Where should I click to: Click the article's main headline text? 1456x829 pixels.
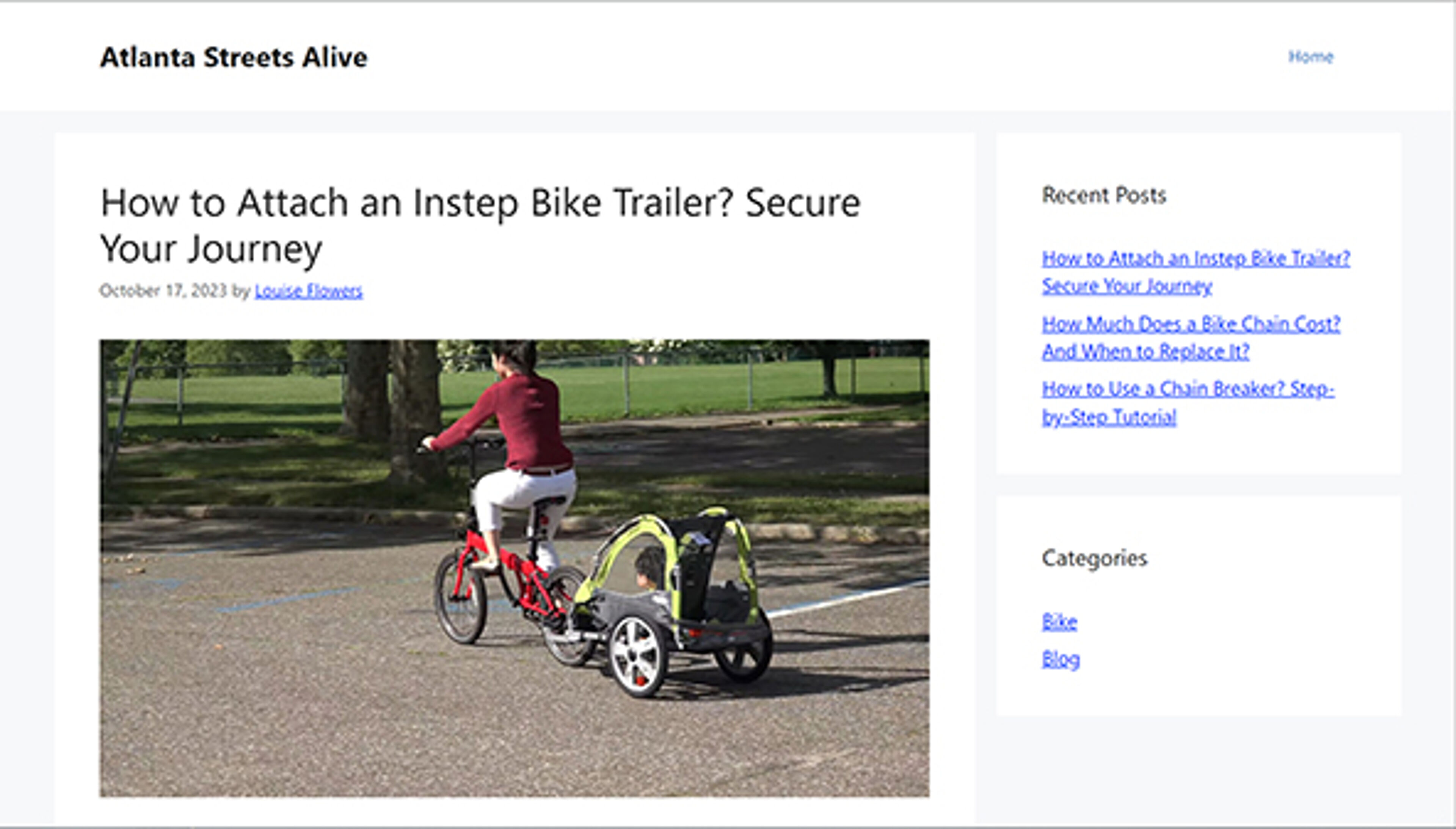pos(480,226)
